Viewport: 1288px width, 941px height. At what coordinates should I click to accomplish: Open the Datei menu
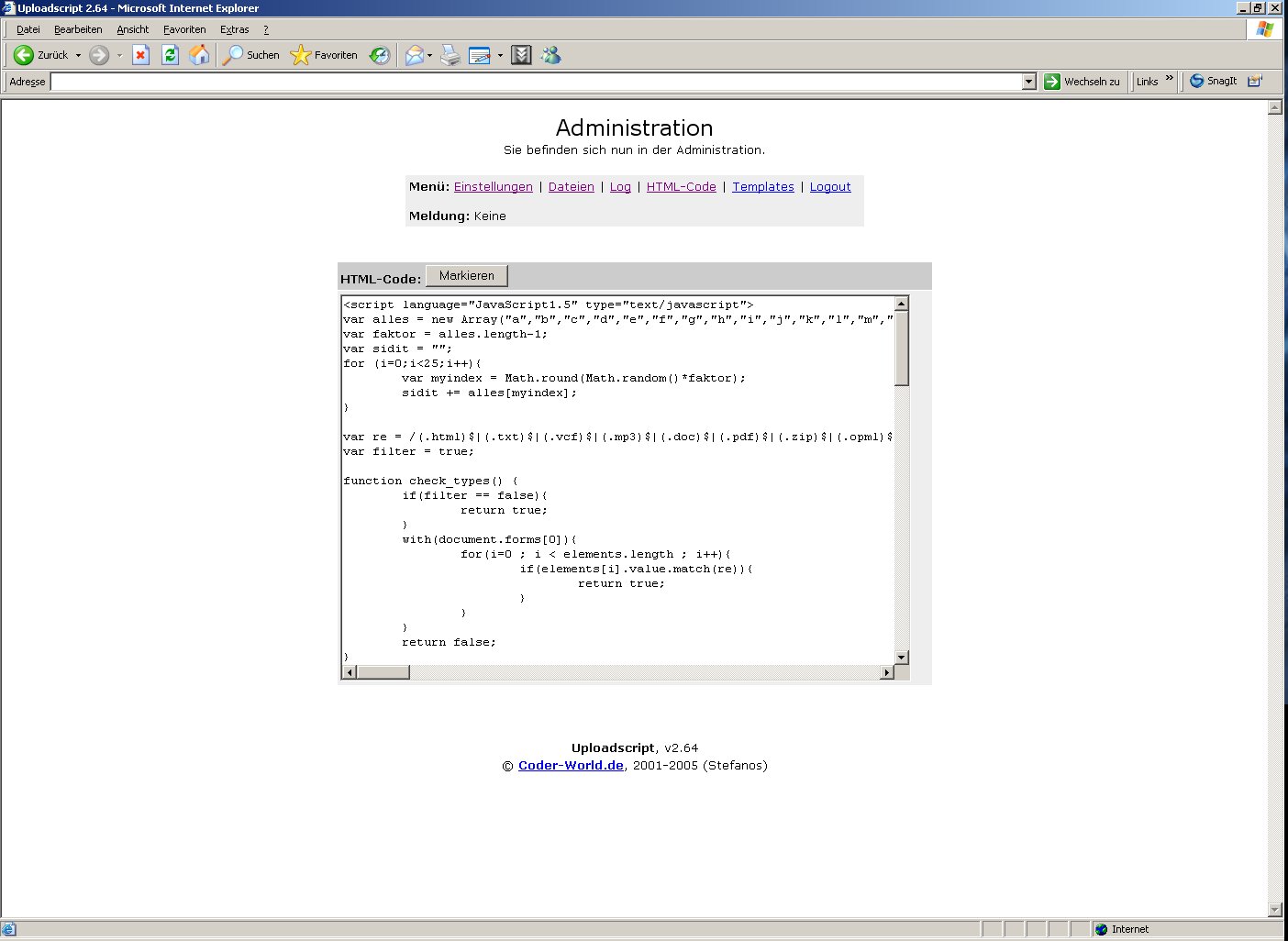(28, 29)
